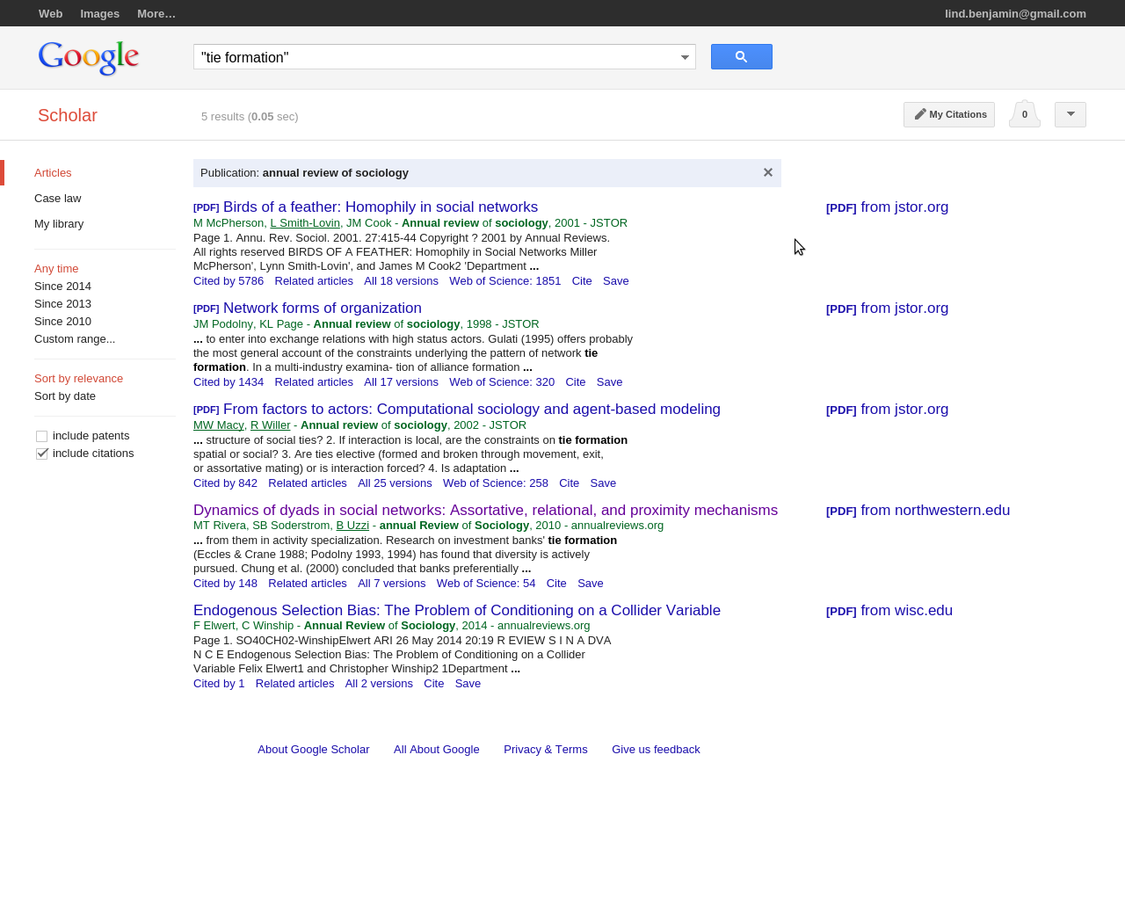Open Network forms of organization article
Viewport: 1125px width, 900px height.
(x=322, y=308)
